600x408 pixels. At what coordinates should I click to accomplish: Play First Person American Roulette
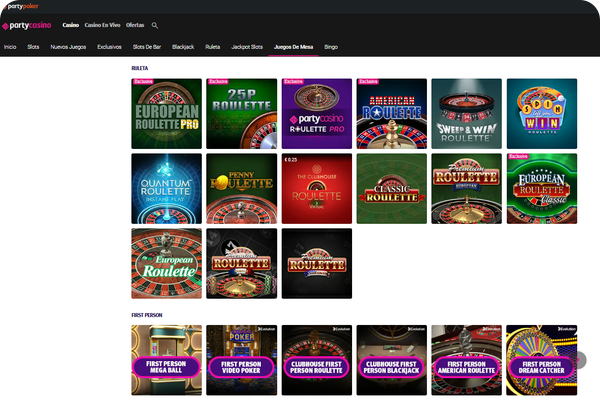tap(466, 360)
